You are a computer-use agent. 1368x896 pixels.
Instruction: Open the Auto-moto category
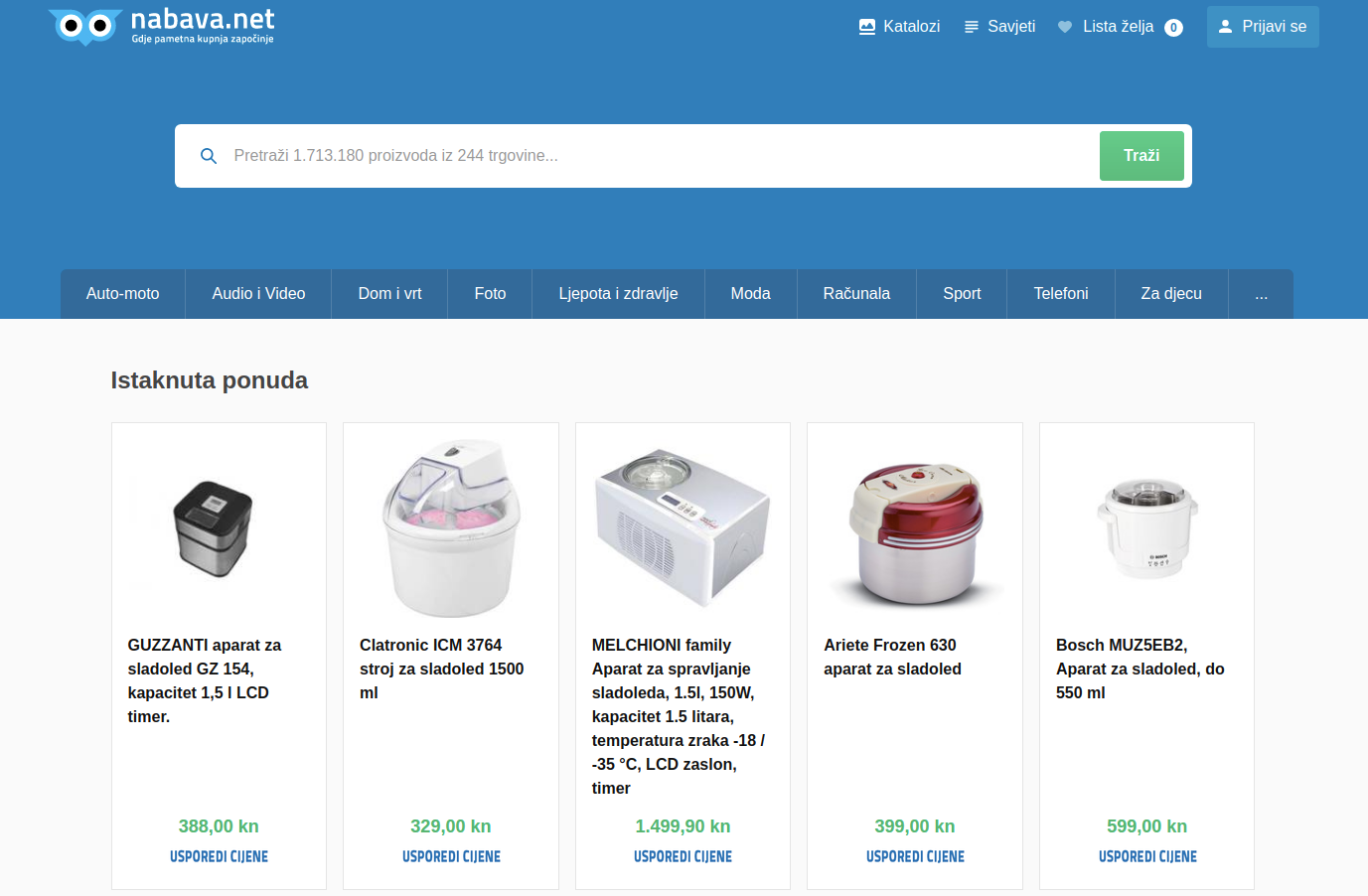(x=123, y=294)
